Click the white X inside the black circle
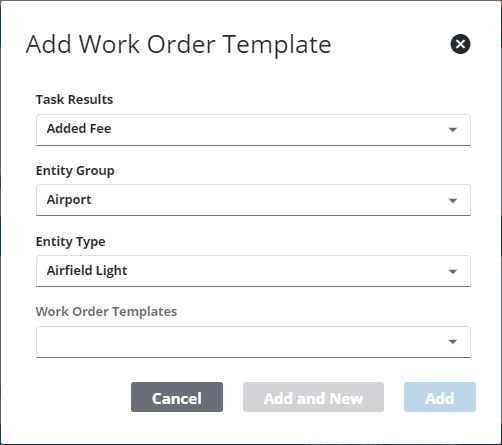Viewport: 502px width, 445px height. [x=460, y=44]
